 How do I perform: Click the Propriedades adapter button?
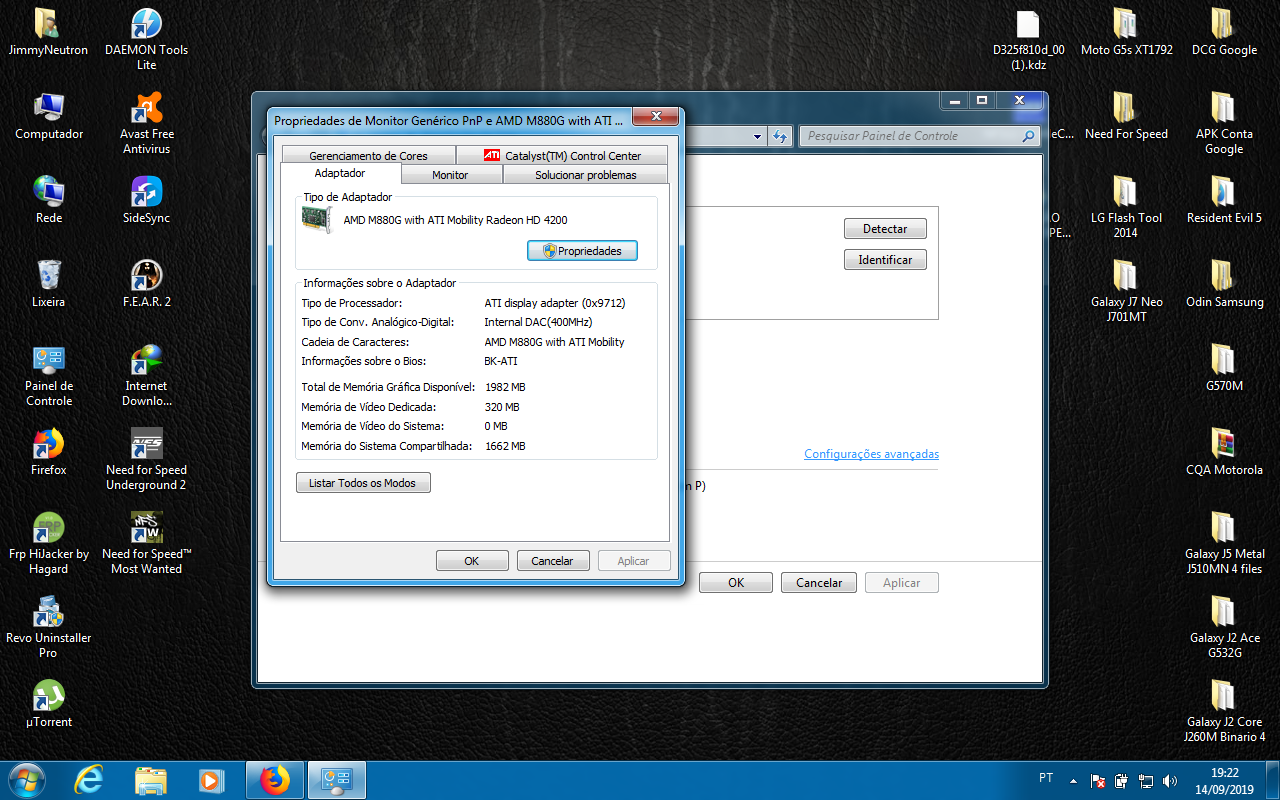tap(582, 251)
